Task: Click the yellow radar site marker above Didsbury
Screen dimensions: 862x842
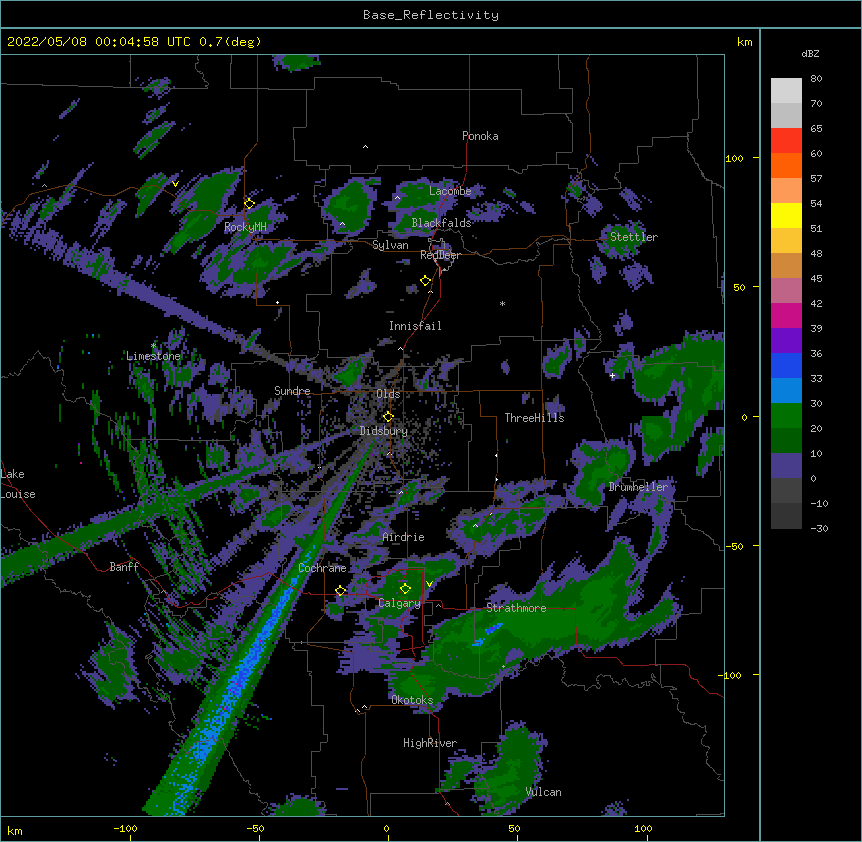Action: 388,416
